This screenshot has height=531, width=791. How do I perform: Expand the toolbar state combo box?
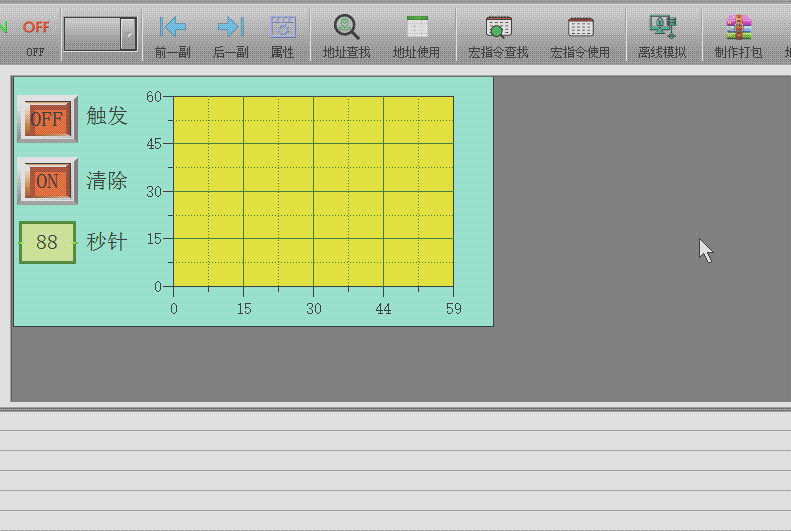[x=128, y=34]
